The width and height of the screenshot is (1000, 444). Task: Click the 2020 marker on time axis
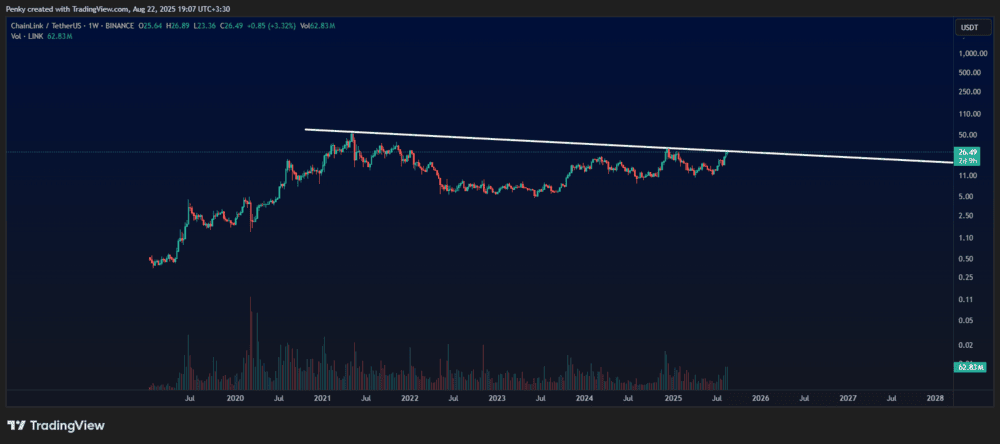coord(235,398)
